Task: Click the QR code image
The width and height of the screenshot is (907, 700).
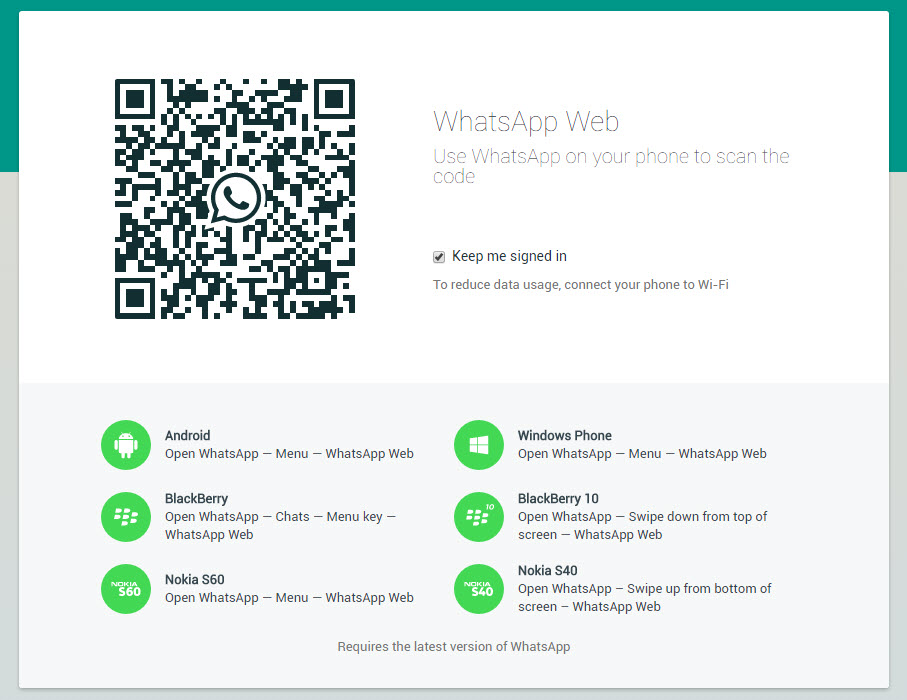Action: click(x=235, y=198)
